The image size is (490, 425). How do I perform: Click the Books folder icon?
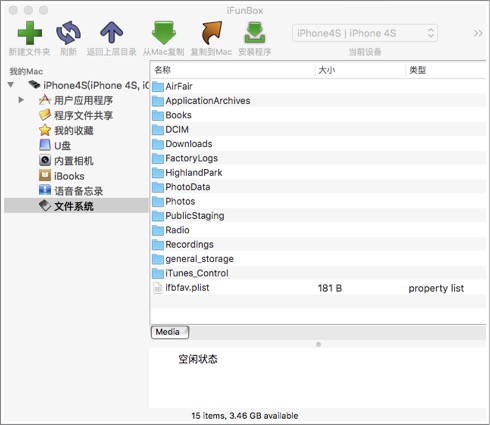tap(158, 115)
